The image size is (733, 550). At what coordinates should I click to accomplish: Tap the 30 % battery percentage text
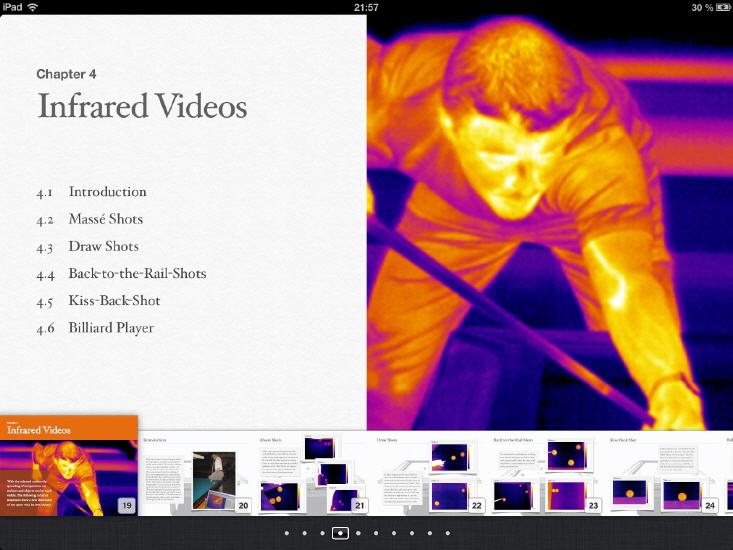coord(702,7)
